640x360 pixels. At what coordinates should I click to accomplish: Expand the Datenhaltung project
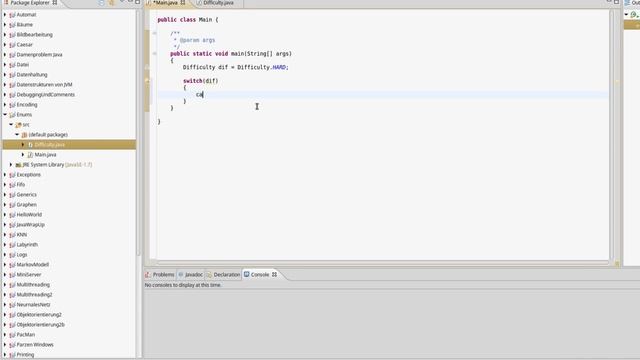click(5, 75)
